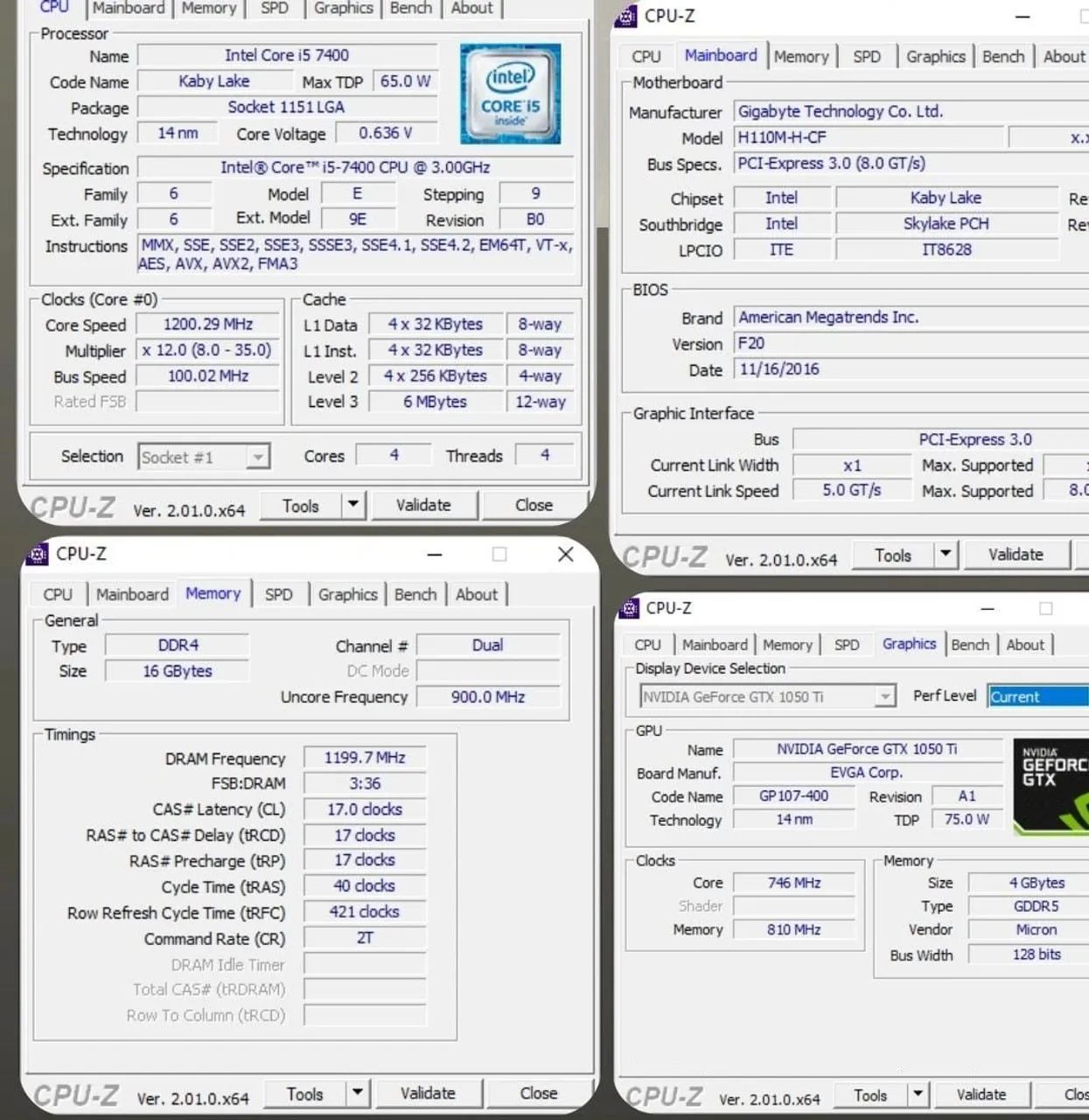Viewport: 1089px width, 1120px height.
Task: Open About tab in CPU window
Action: 472,8
